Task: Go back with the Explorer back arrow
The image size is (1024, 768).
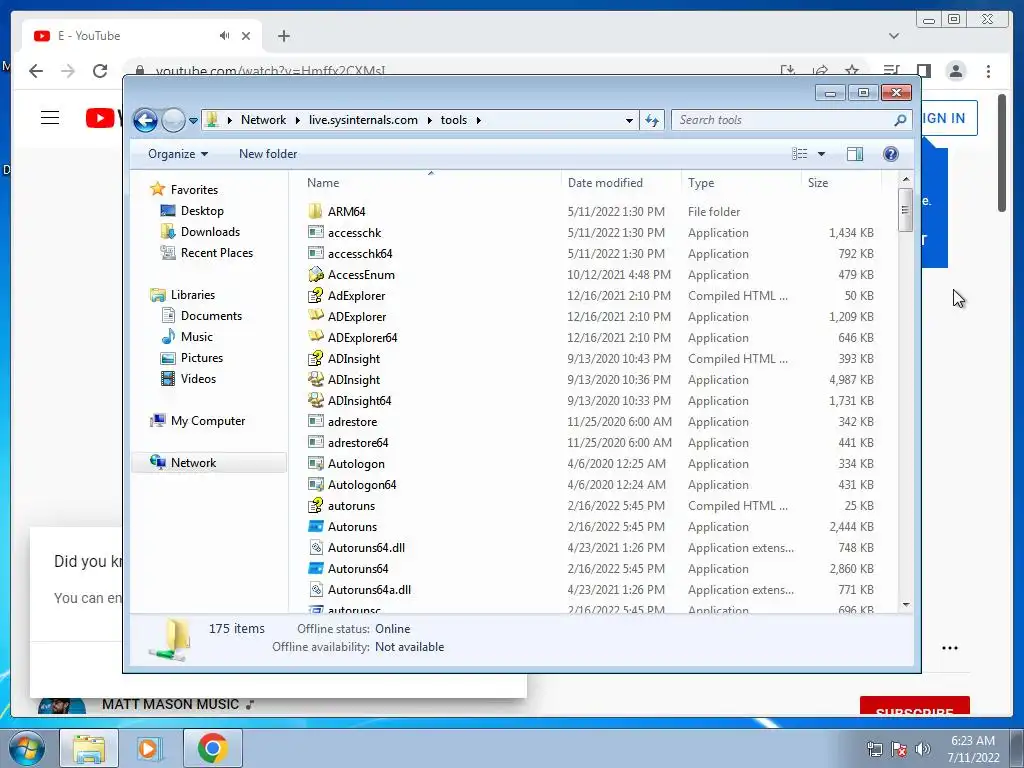Action: (x=145, y=120)
